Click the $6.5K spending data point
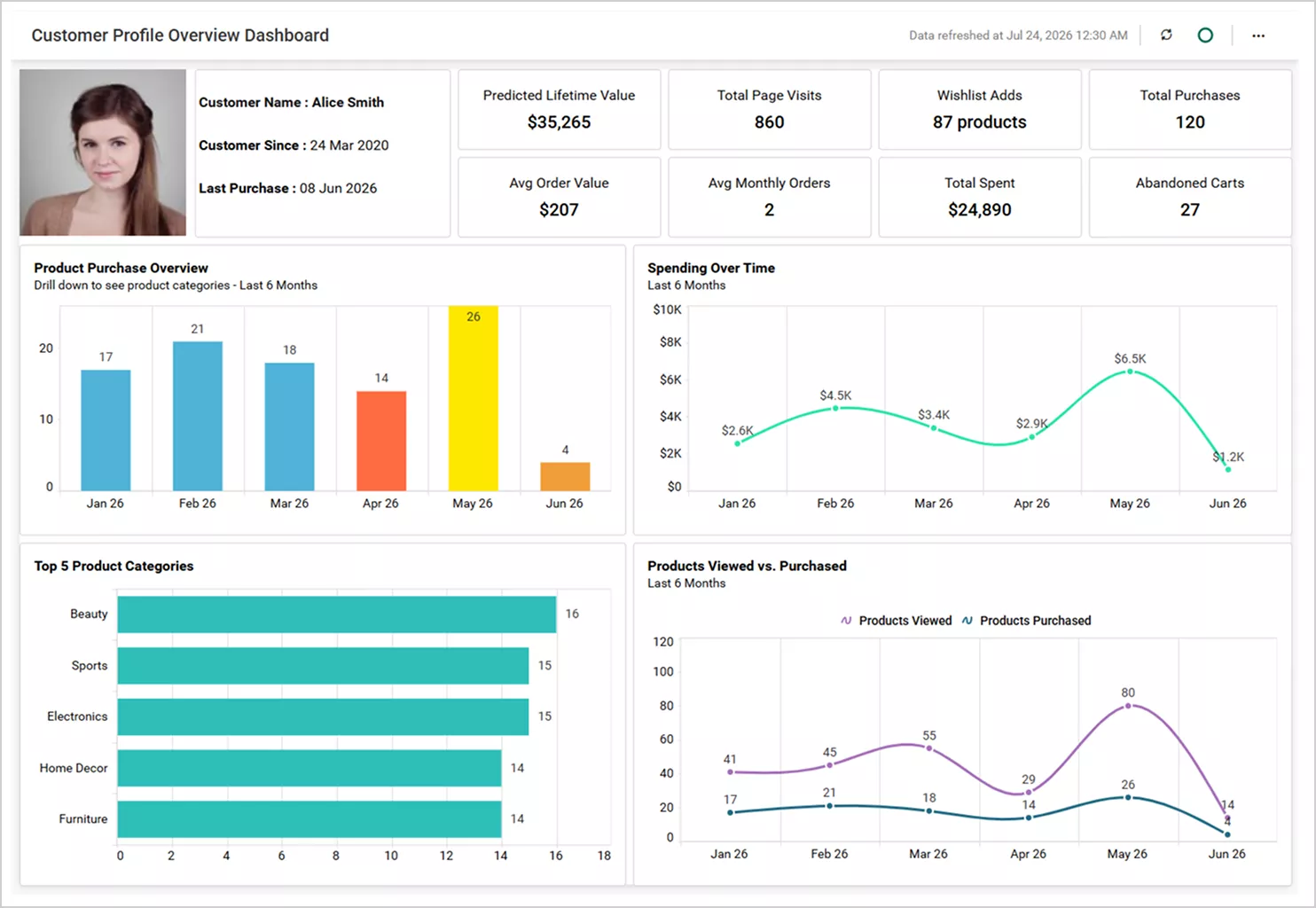The image size is (1316, 908). pos(1130,372)
